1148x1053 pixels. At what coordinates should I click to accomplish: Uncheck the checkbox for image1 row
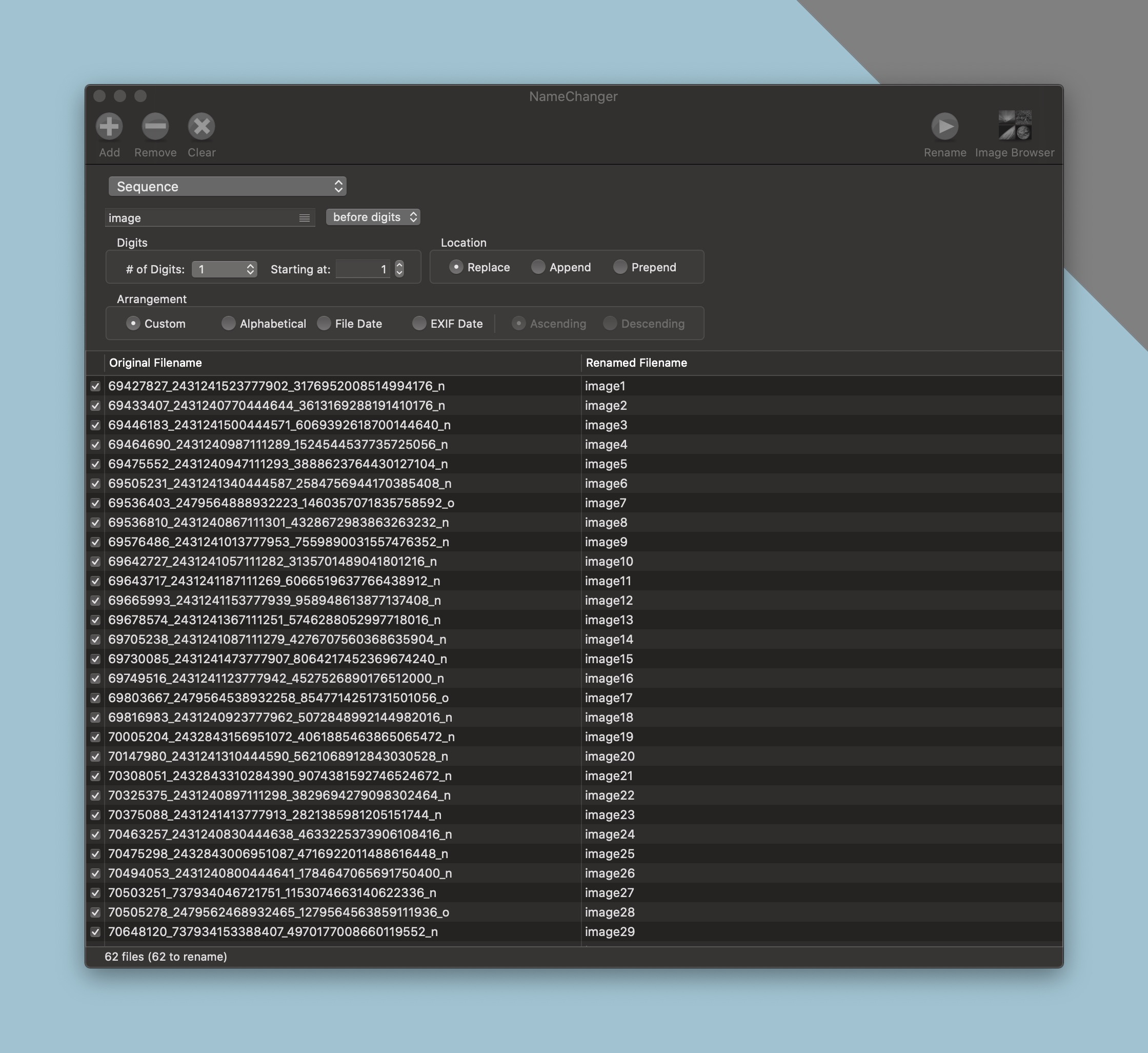95,386
